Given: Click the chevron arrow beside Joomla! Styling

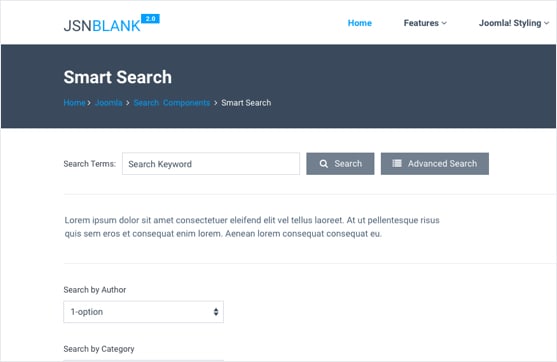Looking at the screenshot, I should (546, 23).
